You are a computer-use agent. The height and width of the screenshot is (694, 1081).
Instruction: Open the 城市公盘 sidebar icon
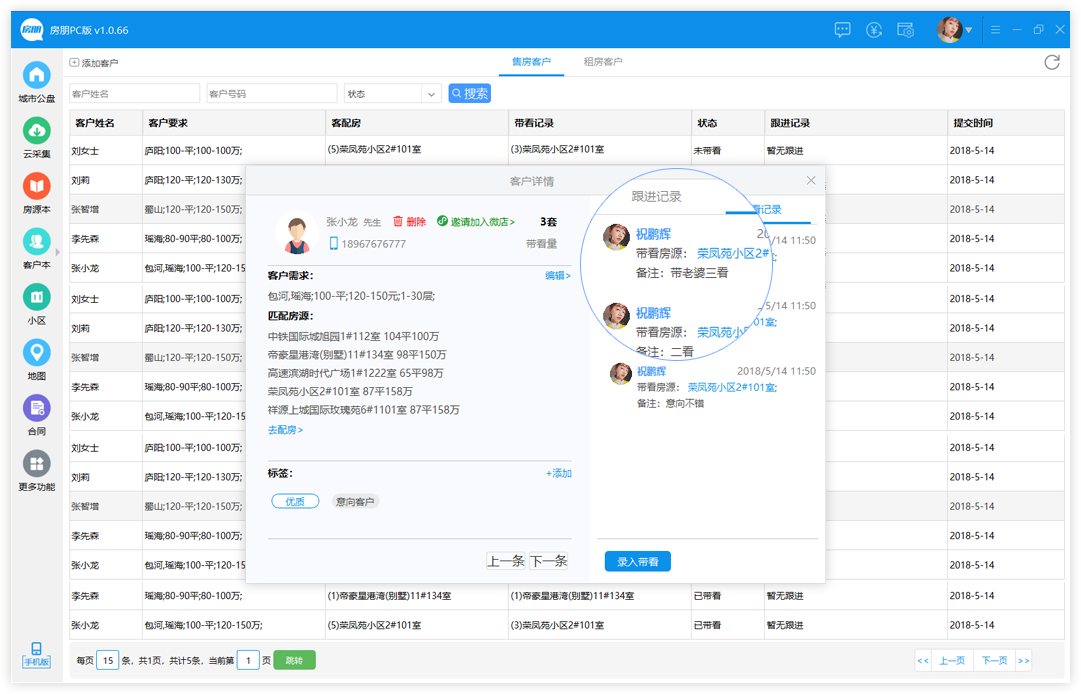[x=37, y=75]
